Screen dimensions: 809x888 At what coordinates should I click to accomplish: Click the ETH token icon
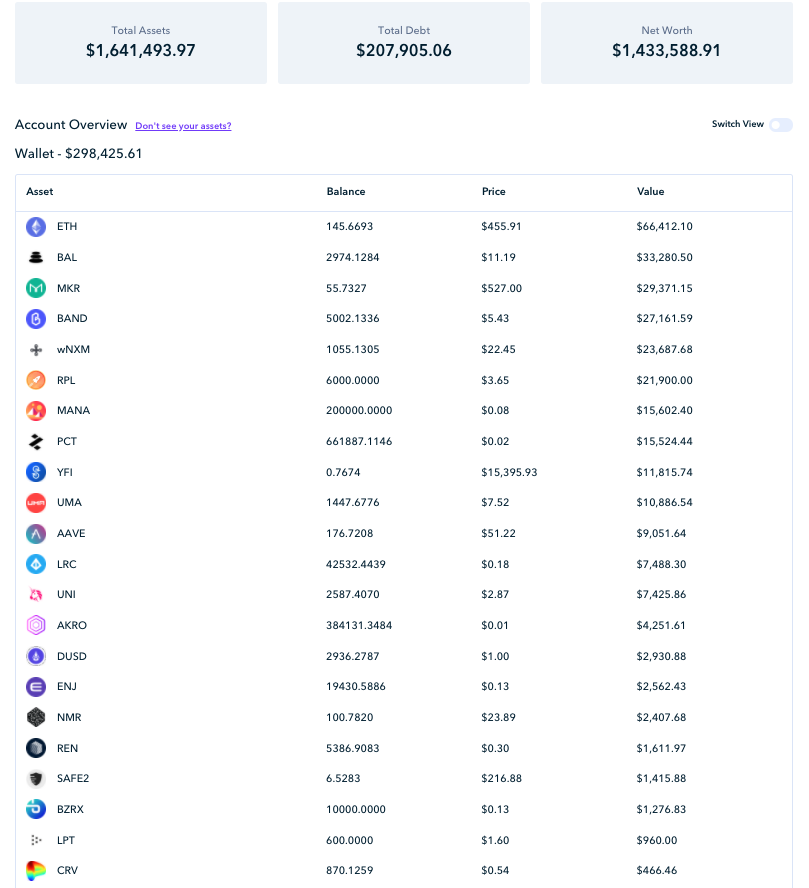tap(36, 227)
